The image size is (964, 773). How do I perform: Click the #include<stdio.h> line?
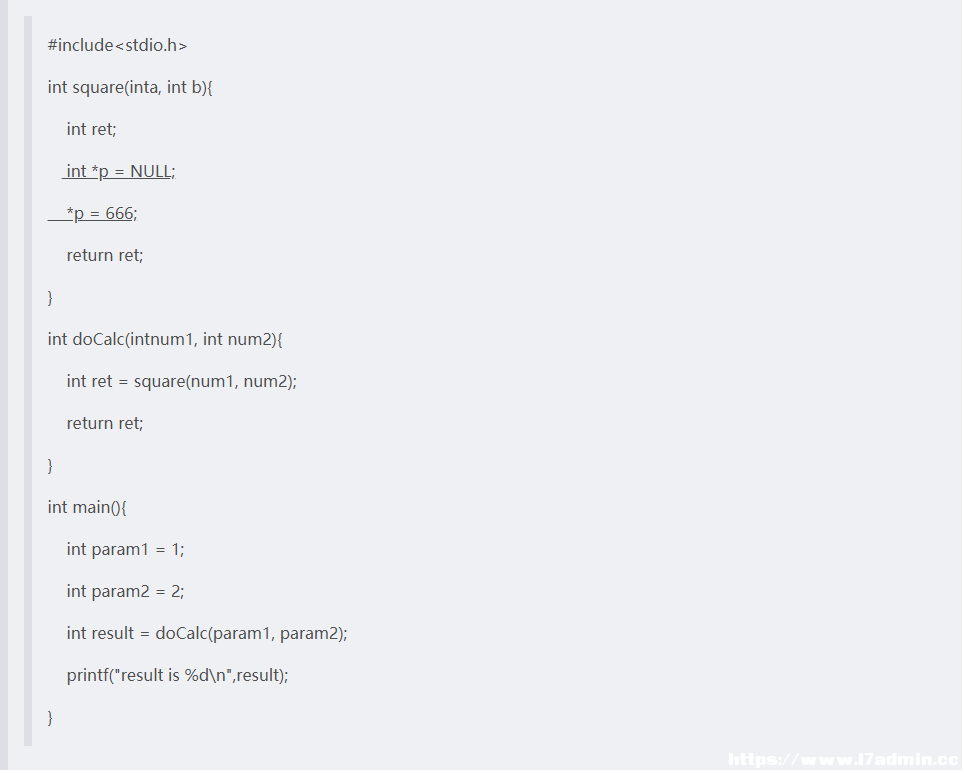tap(117, 46)
